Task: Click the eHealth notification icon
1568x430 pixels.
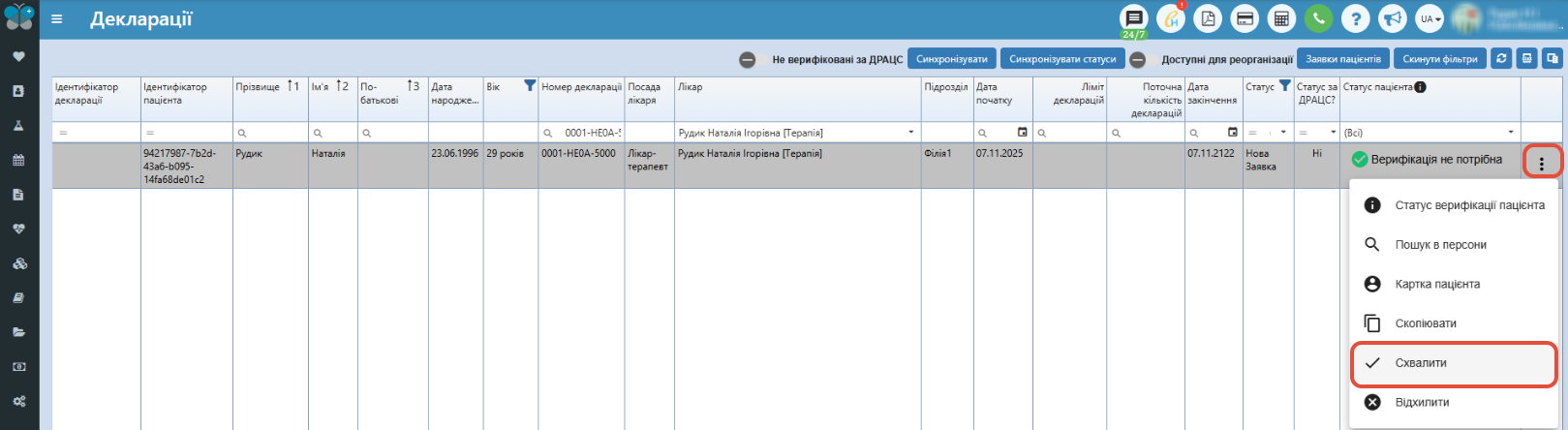Action: coord(1171,18)
